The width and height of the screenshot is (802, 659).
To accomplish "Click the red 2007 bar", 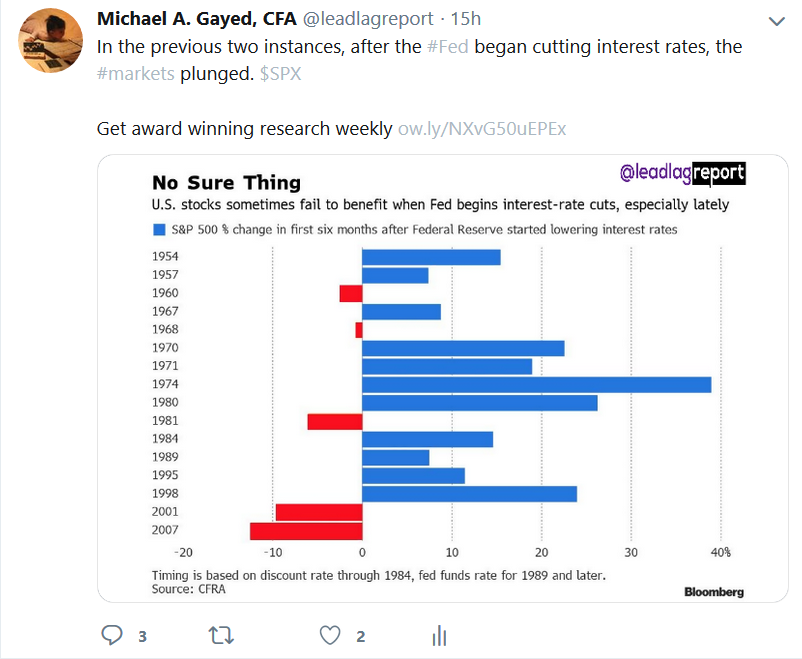I will [306, 531].
